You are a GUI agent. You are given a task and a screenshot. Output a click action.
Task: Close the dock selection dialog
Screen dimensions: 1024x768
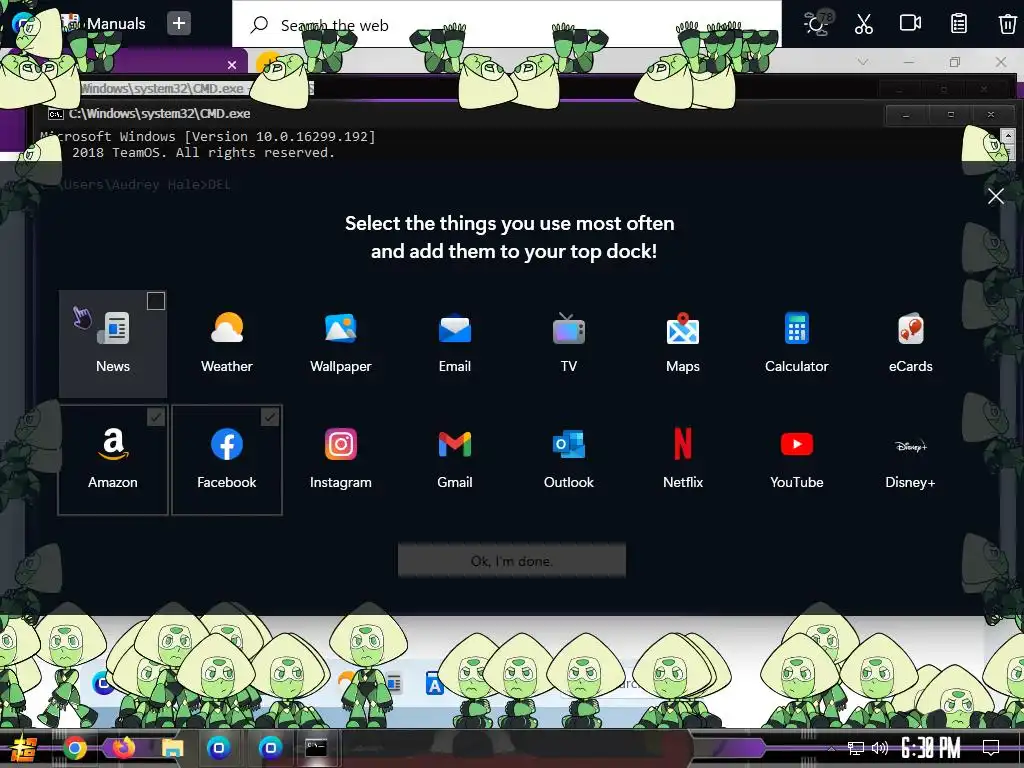pyautogui.click(x=996, y=196)
